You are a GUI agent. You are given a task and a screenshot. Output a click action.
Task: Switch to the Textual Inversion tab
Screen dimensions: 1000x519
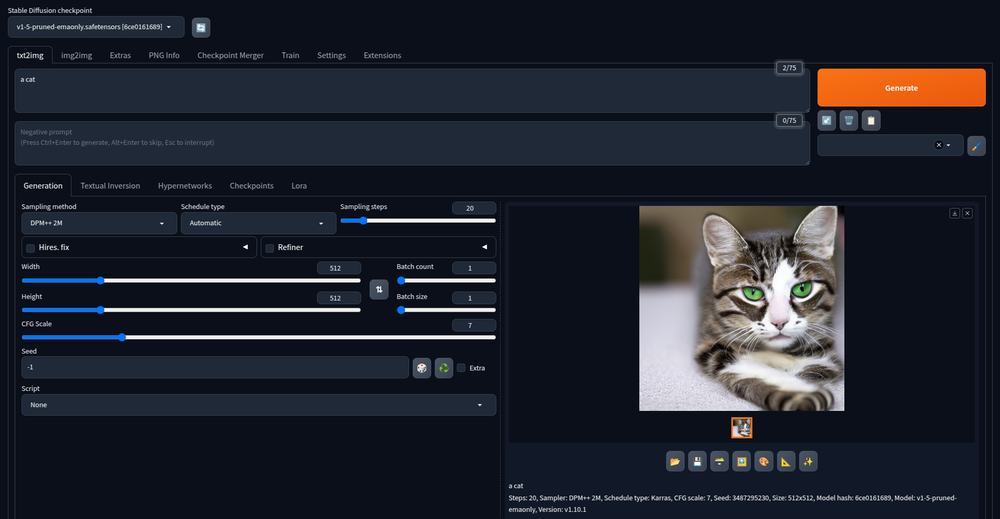[x=110, y=186]
